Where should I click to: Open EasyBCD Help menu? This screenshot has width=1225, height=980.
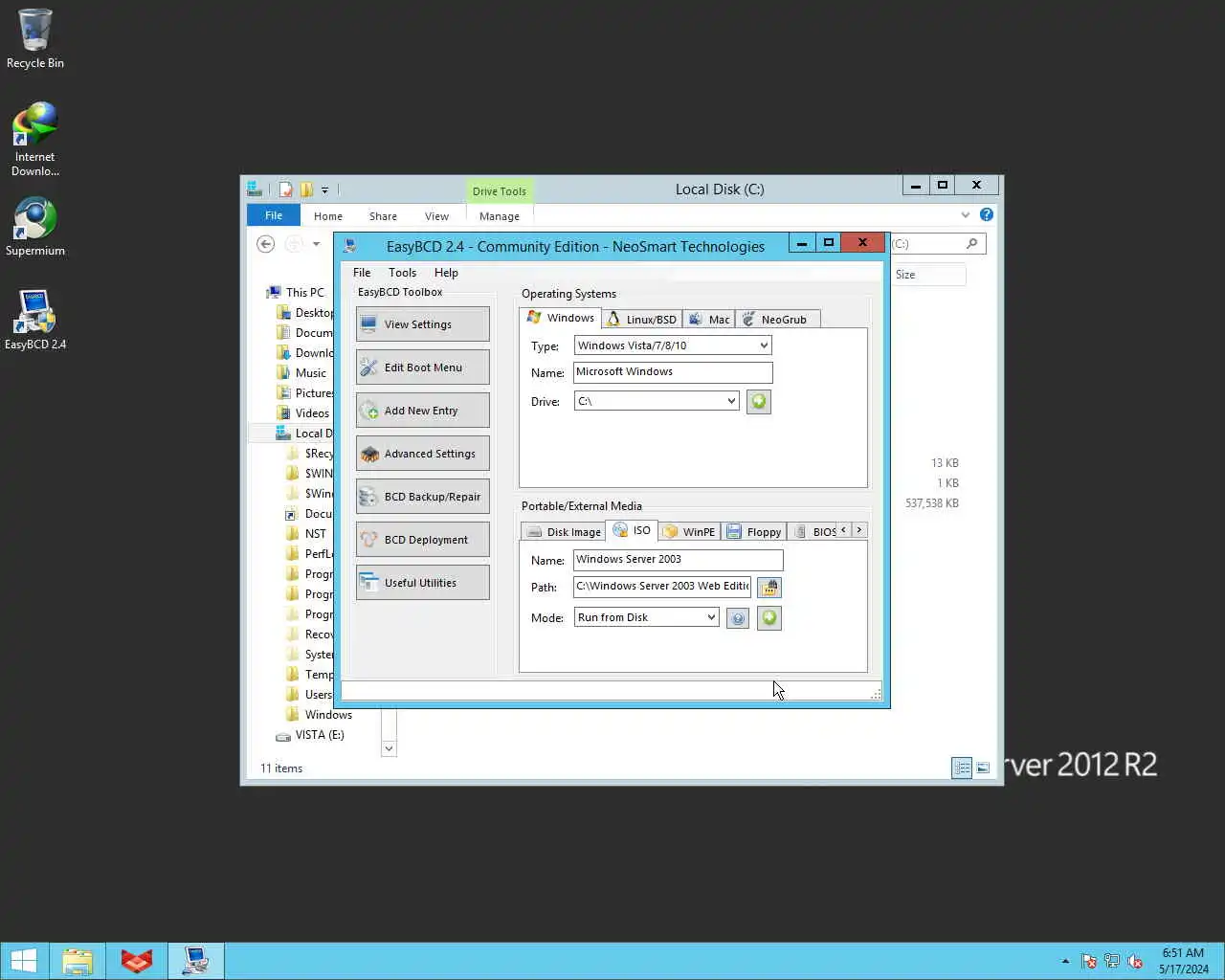pyautogui.click(x=446, y=273)
